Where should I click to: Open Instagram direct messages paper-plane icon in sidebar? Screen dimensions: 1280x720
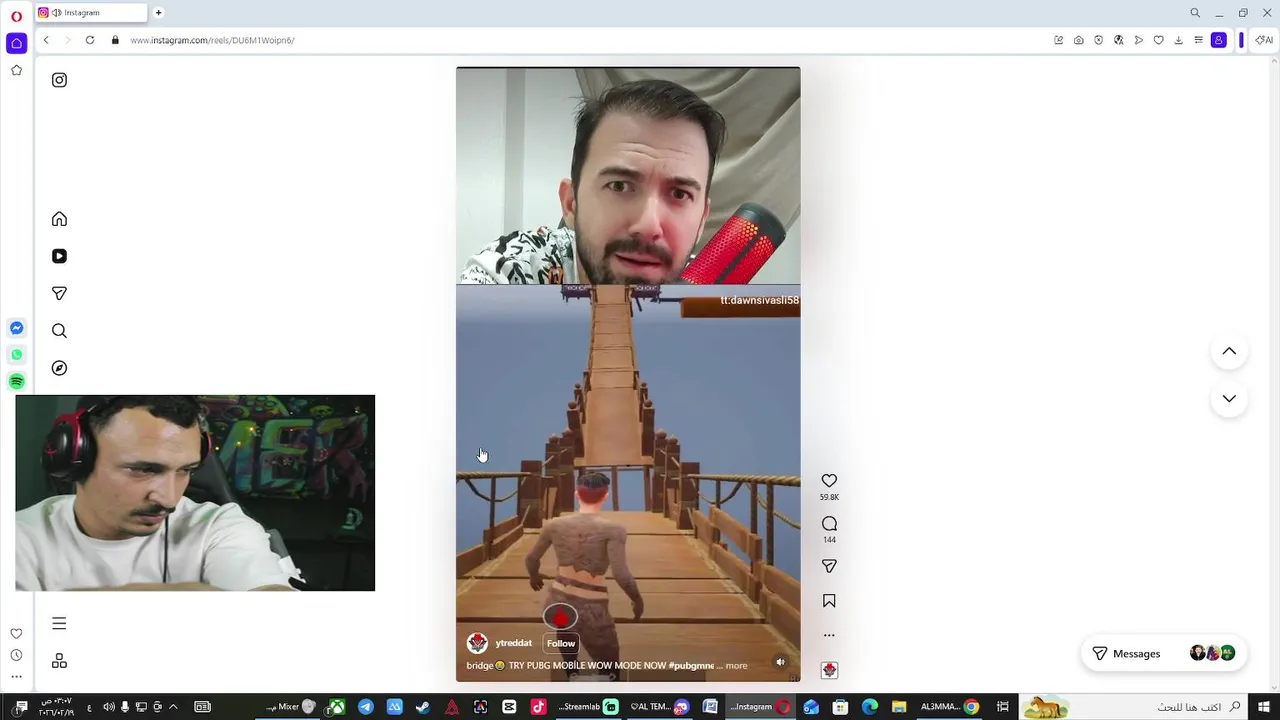tap(59, 293)
